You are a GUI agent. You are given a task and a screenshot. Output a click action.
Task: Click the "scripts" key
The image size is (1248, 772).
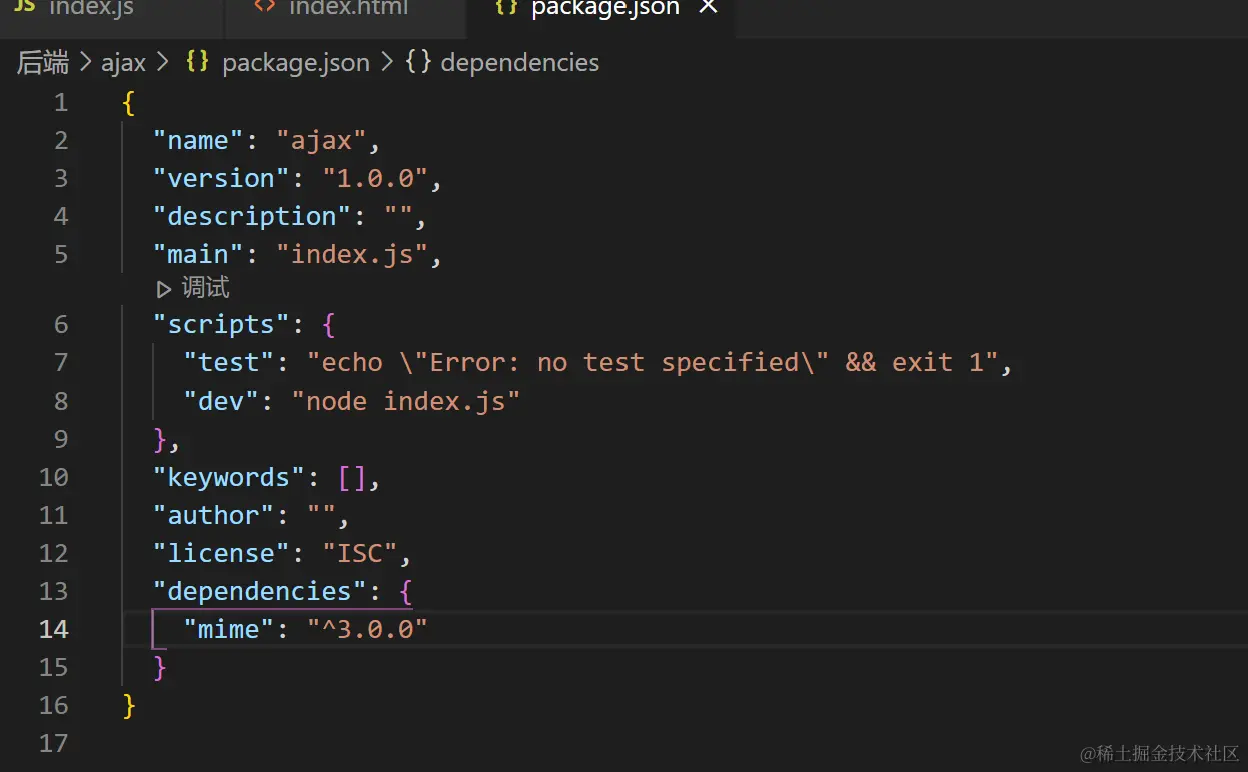pos(222,325)
